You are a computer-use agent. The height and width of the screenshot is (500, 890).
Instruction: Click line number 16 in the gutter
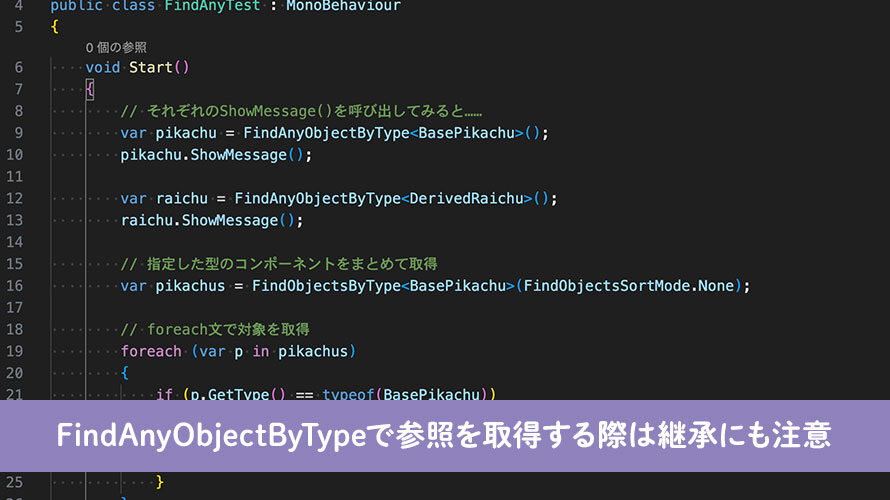(x=15, y=286)
